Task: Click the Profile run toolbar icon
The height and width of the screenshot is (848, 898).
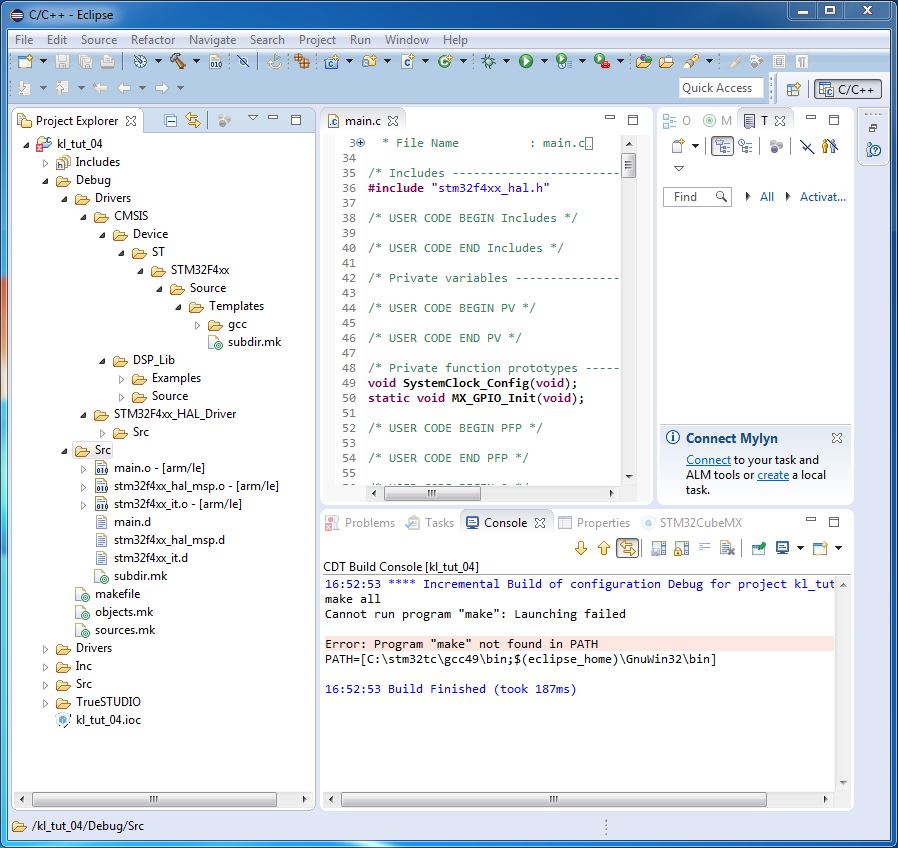Action: 564,61
